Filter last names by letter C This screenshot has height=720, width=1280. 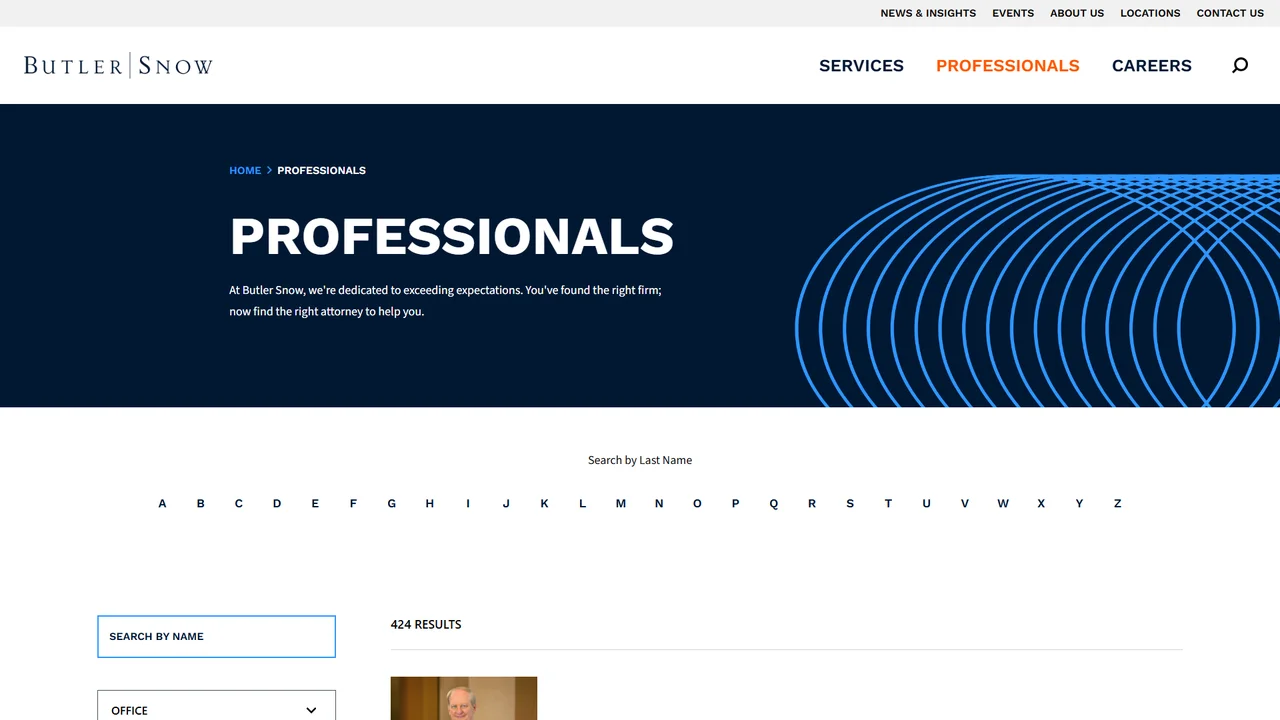pyautogui.click(x=239, y=503)
